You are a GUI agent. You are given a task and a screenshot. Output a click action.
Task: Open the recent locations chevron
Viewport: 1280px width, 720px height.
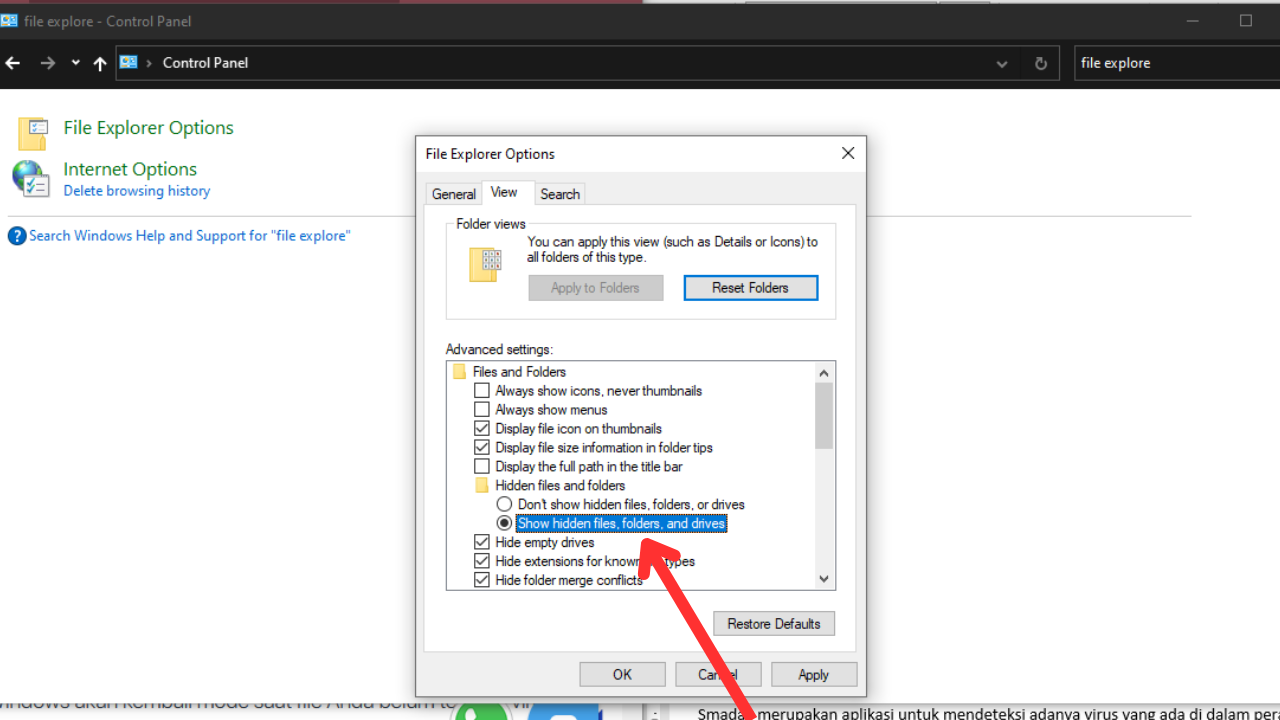pos(75,63)
